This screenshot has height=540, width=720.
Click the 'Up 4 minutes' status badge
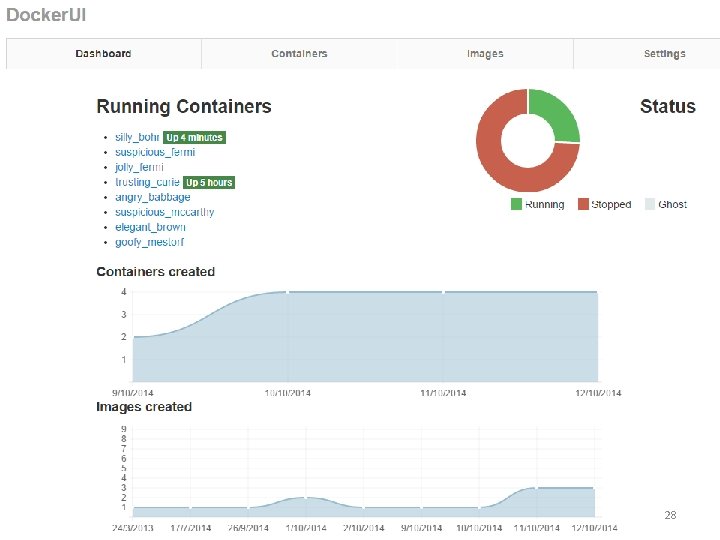coord(194,137)
